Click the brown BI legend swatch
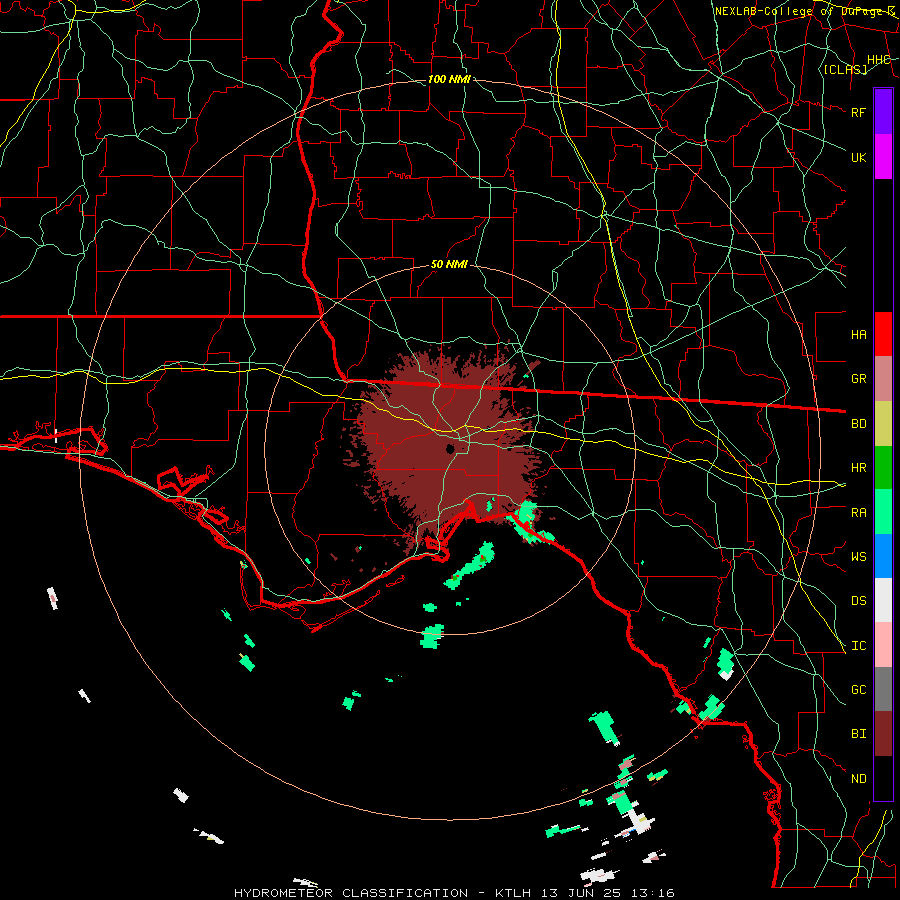 (x=883, y=734)
